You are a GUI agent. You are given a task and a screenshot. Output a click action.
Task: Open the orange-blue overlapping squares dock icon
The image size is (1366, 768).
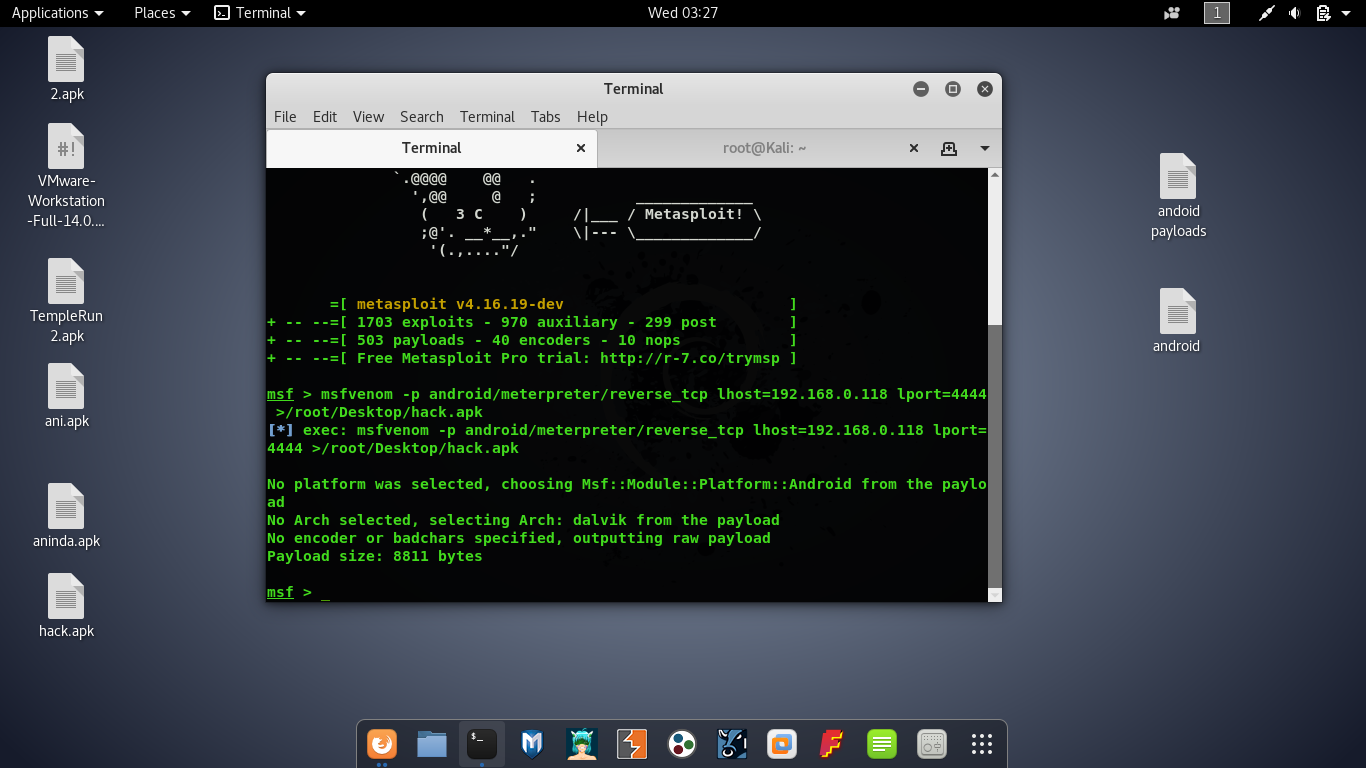click(782, 744)
